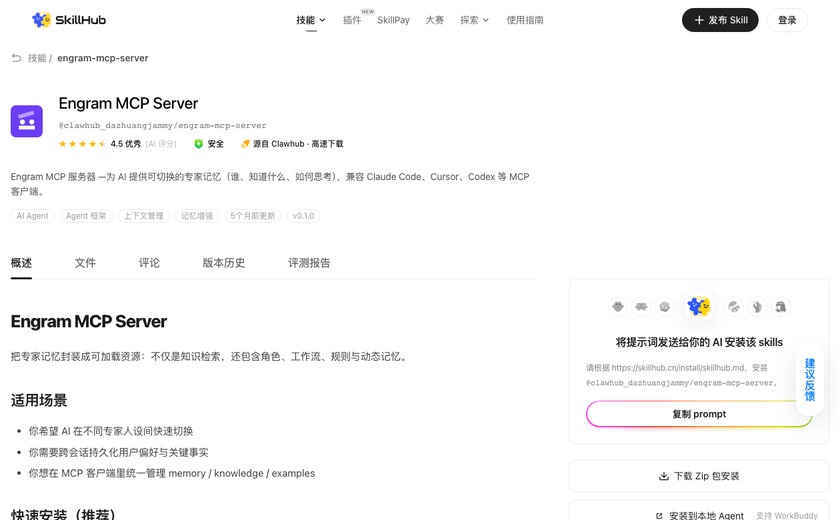Click the 上下文管理 tag
The width and height of the screenshot is (840, 520).
(x=144, y=216)
